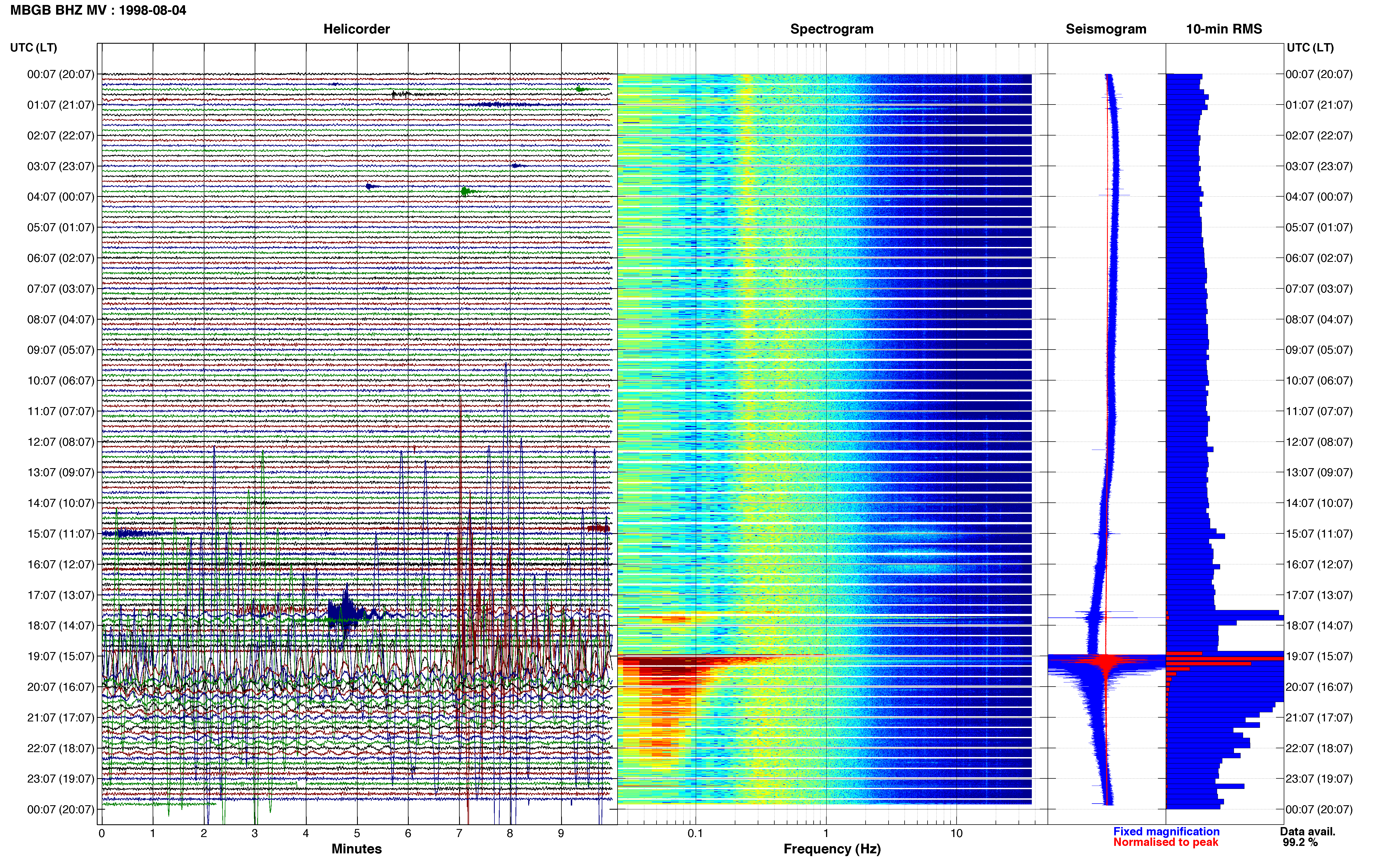This screenshot has height=868, width=1388.
Task: Click left time label '12:07 (08:07)'
Action: pyautogui.click(x=61, y=442)
